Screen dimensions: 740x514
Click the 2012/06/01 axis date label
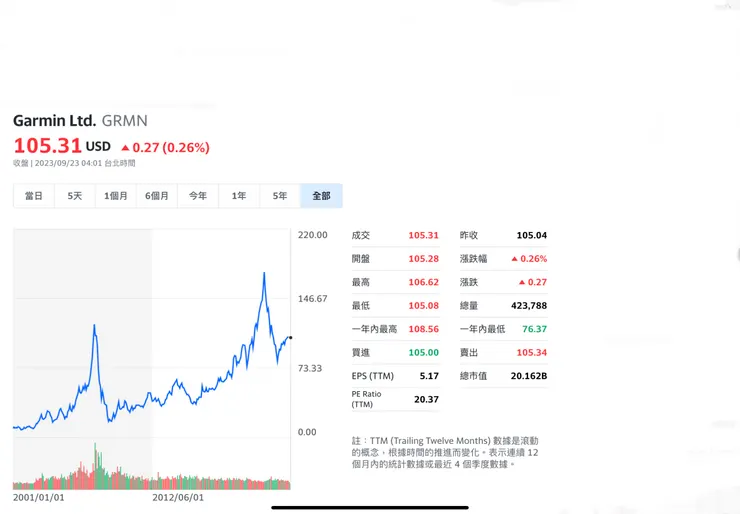[x=178, y=497]
